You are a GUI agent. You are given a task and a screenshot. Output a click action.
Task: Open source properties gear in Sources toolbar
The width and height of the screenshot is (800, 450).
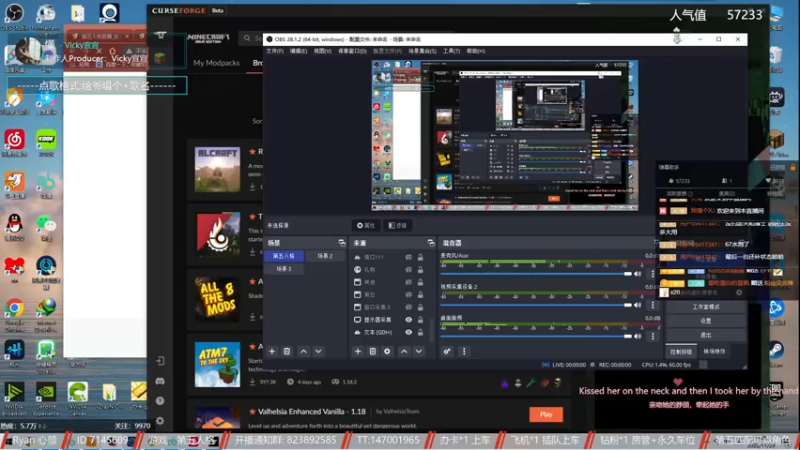click(387, 352)
